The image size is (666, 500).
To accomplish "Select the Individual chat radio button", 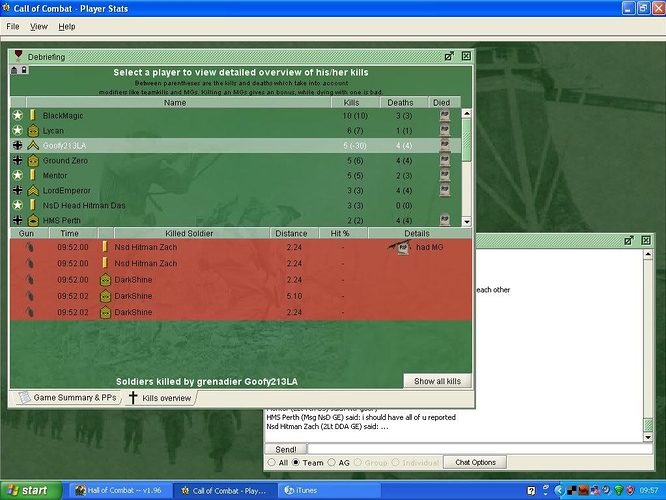I will 395,462.
